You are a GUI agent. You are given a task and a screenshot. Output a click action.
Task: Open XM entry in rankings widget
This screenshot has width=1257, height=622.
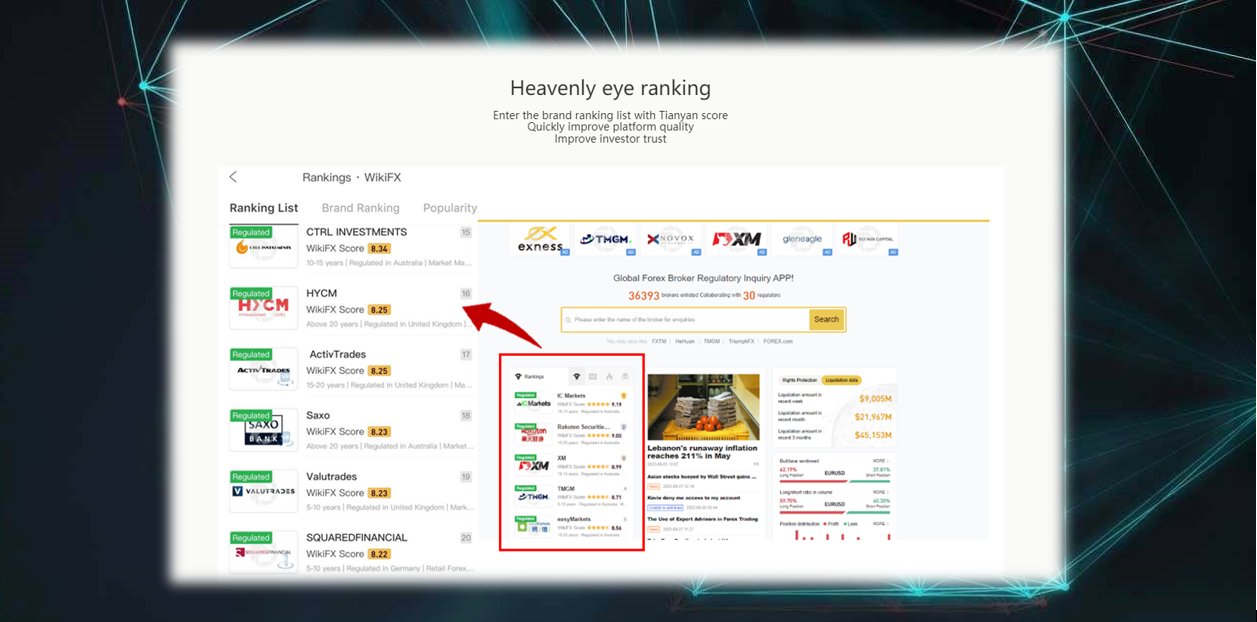click(571, 464)
